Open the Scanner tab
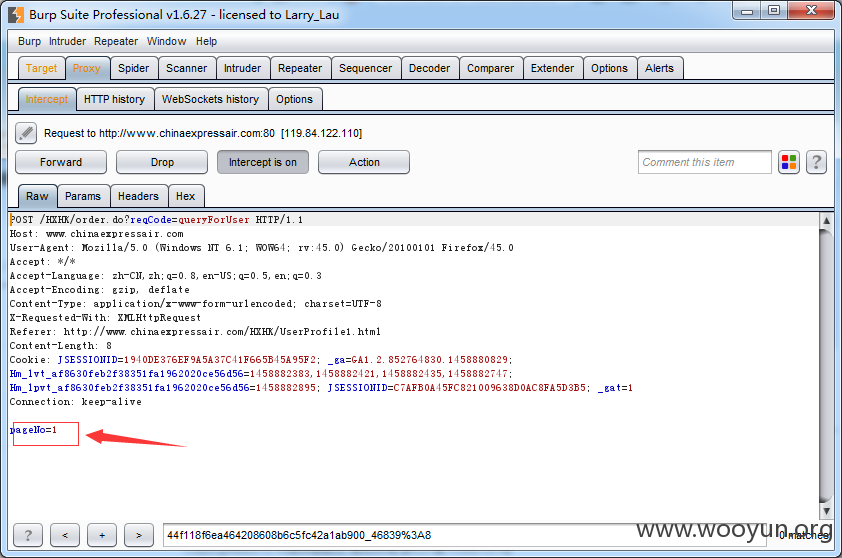The image size is (842, 558). (x=186, y=68)
